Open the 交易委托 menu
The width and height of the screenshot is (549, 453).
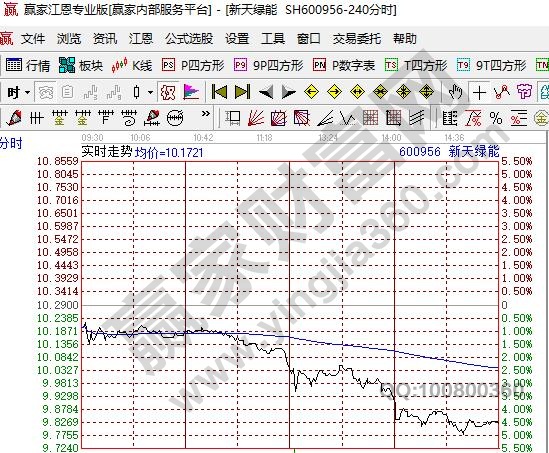point(356,39)
